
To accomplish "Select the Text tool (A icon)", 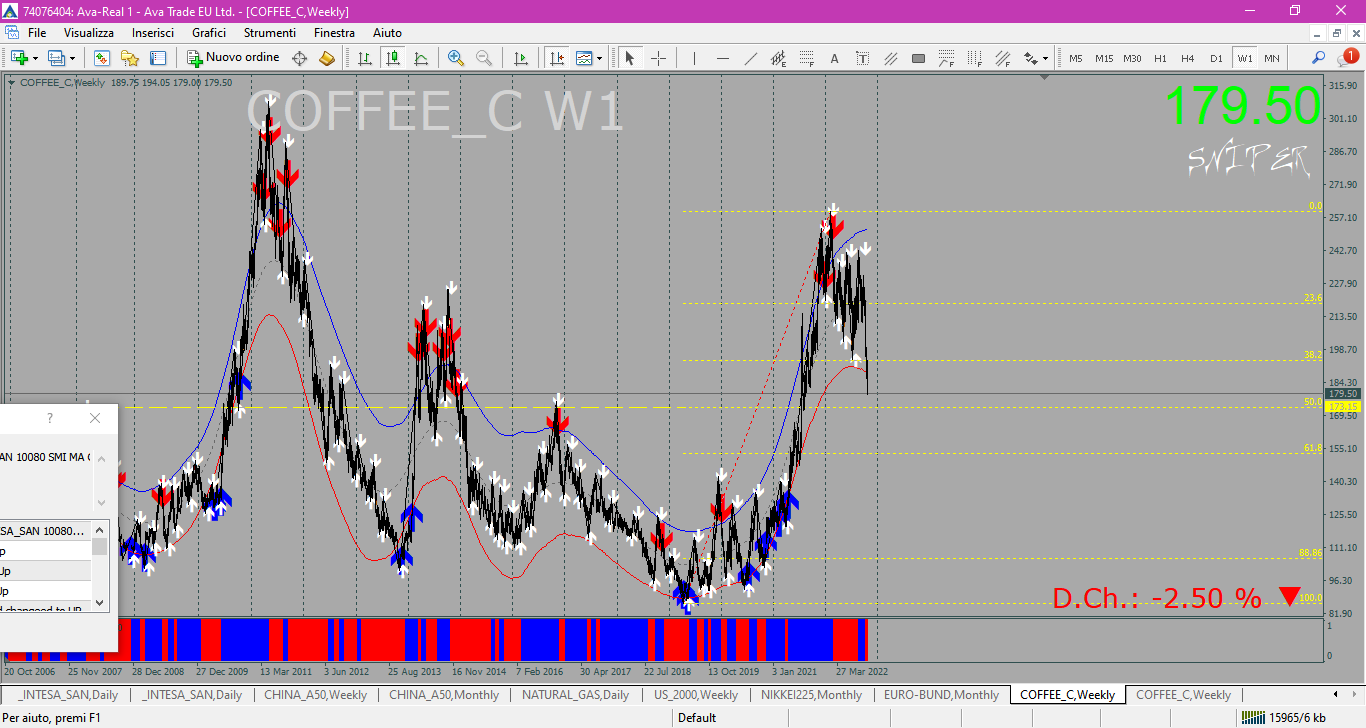I will [x=834, y=58].
